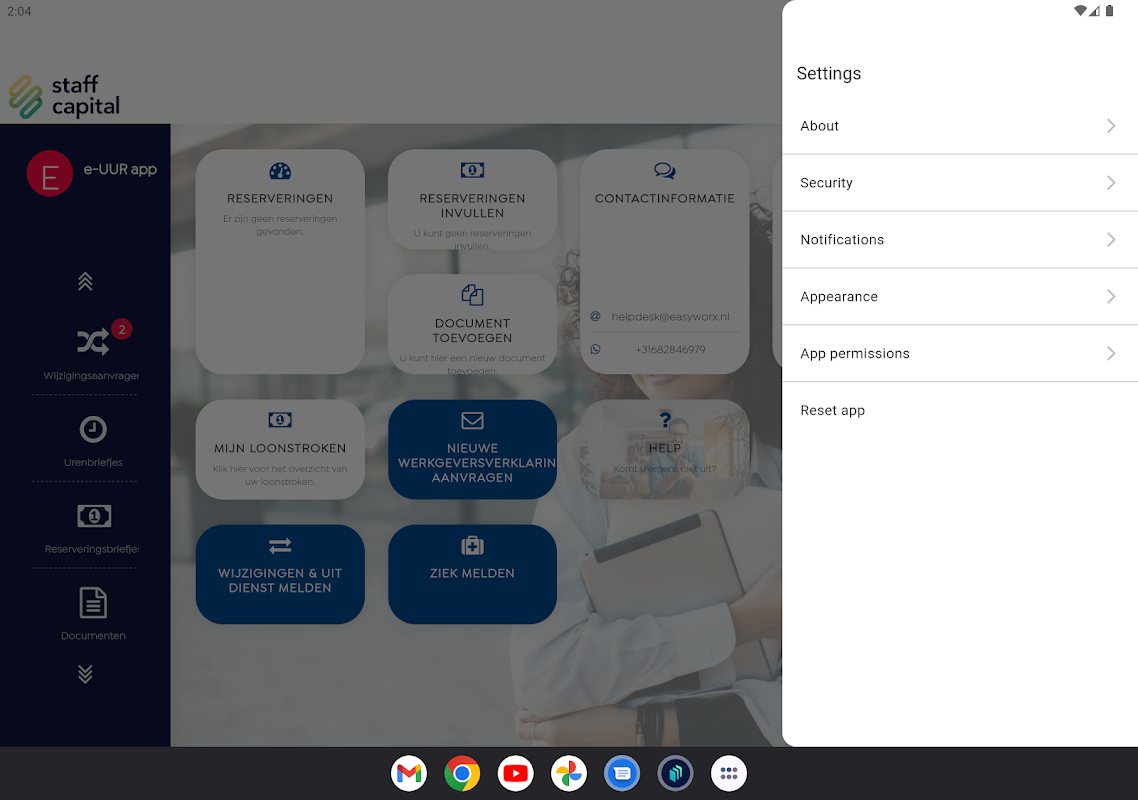Open the DOCUMENT TOEVOEGEN tile title
The image size is (1138, 800).
[472, 330]
